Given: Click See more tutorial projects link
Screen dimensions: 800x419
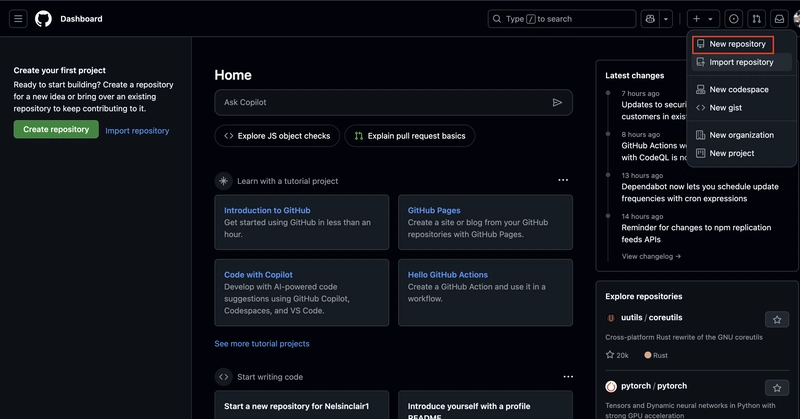Looking at the screenshot, I should pos(262,344).
